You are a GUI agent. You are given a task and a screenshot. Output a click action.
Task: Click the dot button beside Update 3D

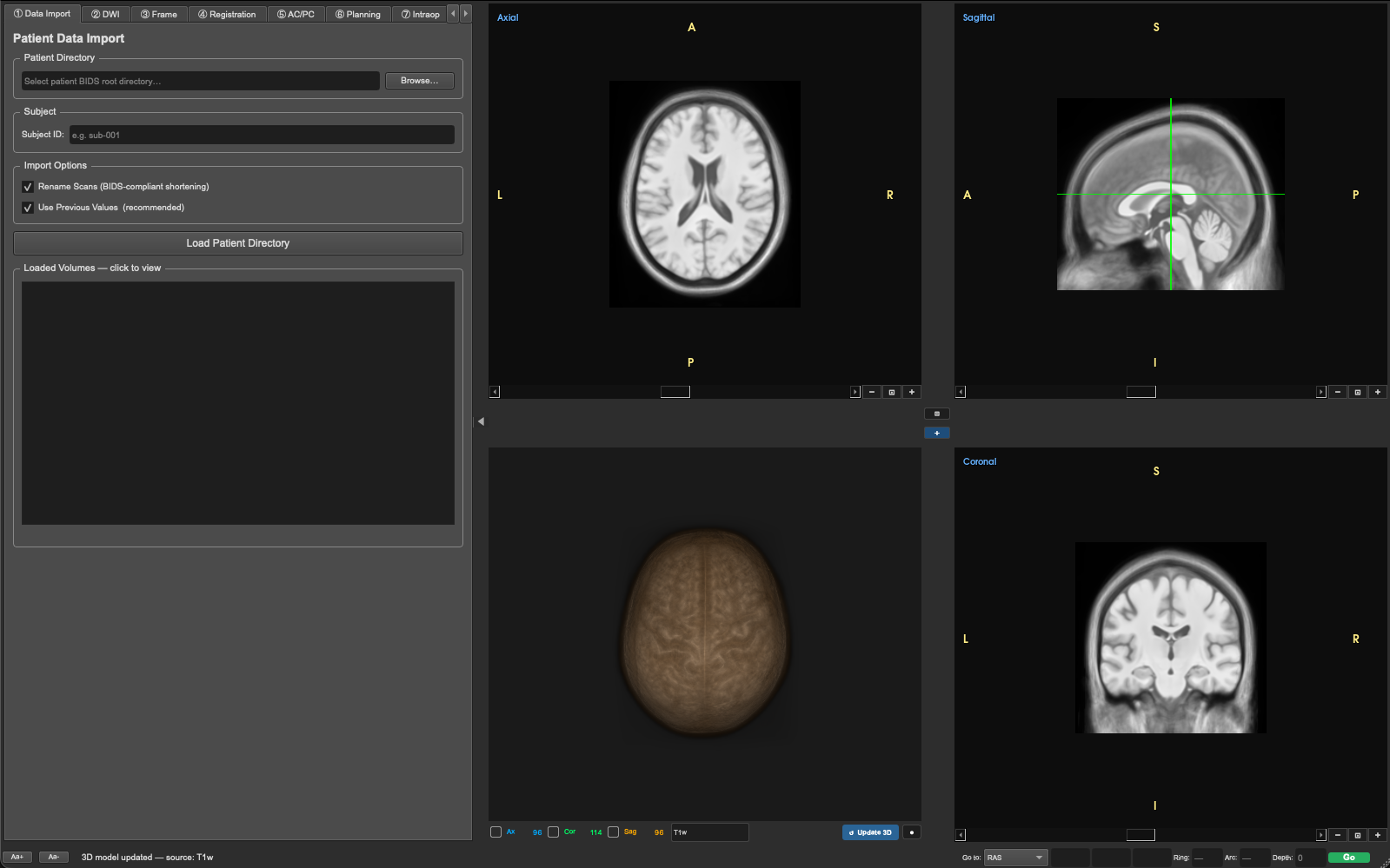click(x=911, y=832)
